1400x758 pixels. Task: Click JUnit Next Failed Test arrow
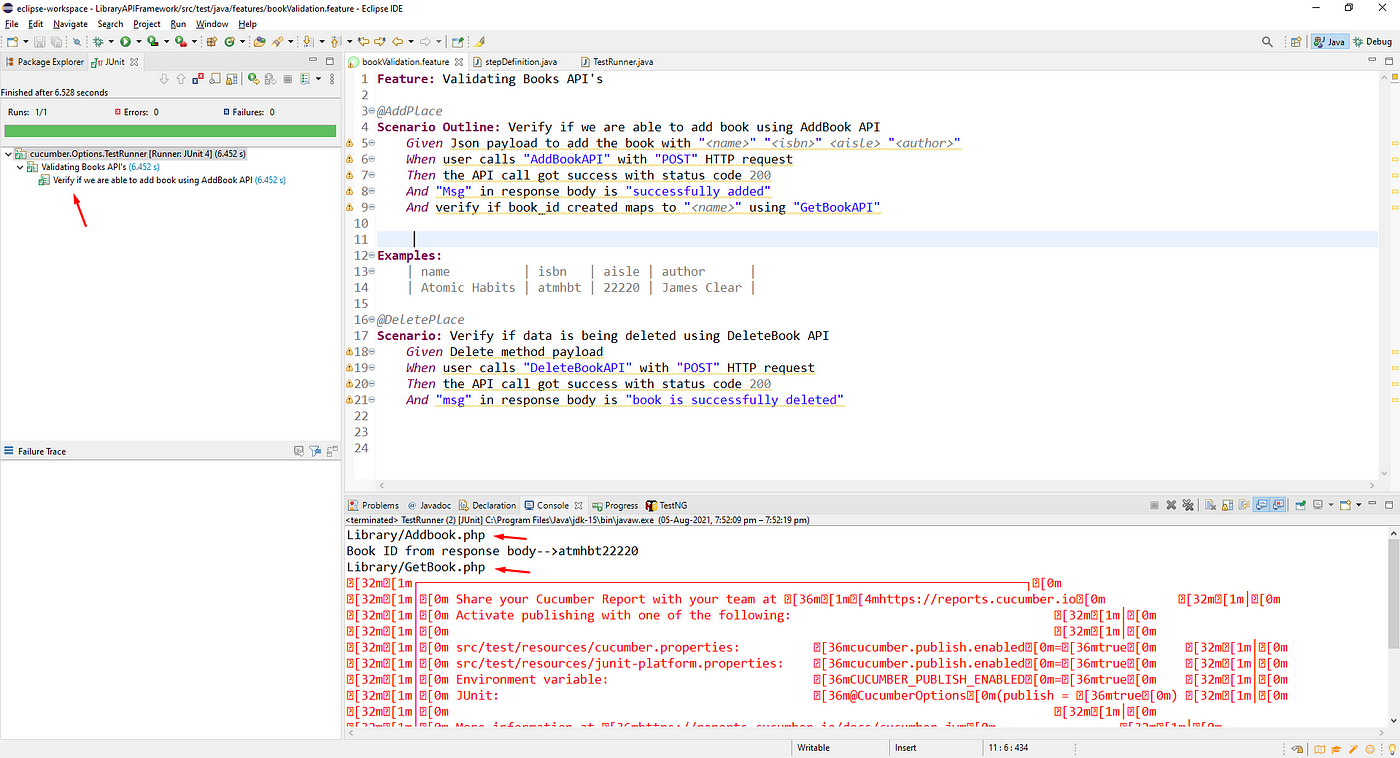pos(164,79)
